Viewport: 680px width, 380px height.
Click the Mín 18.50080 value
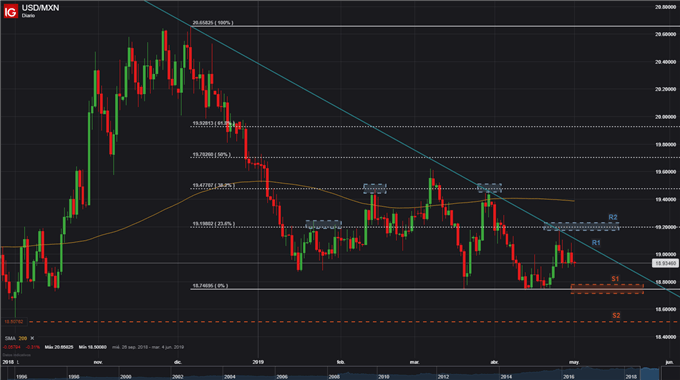pos(92,347)
